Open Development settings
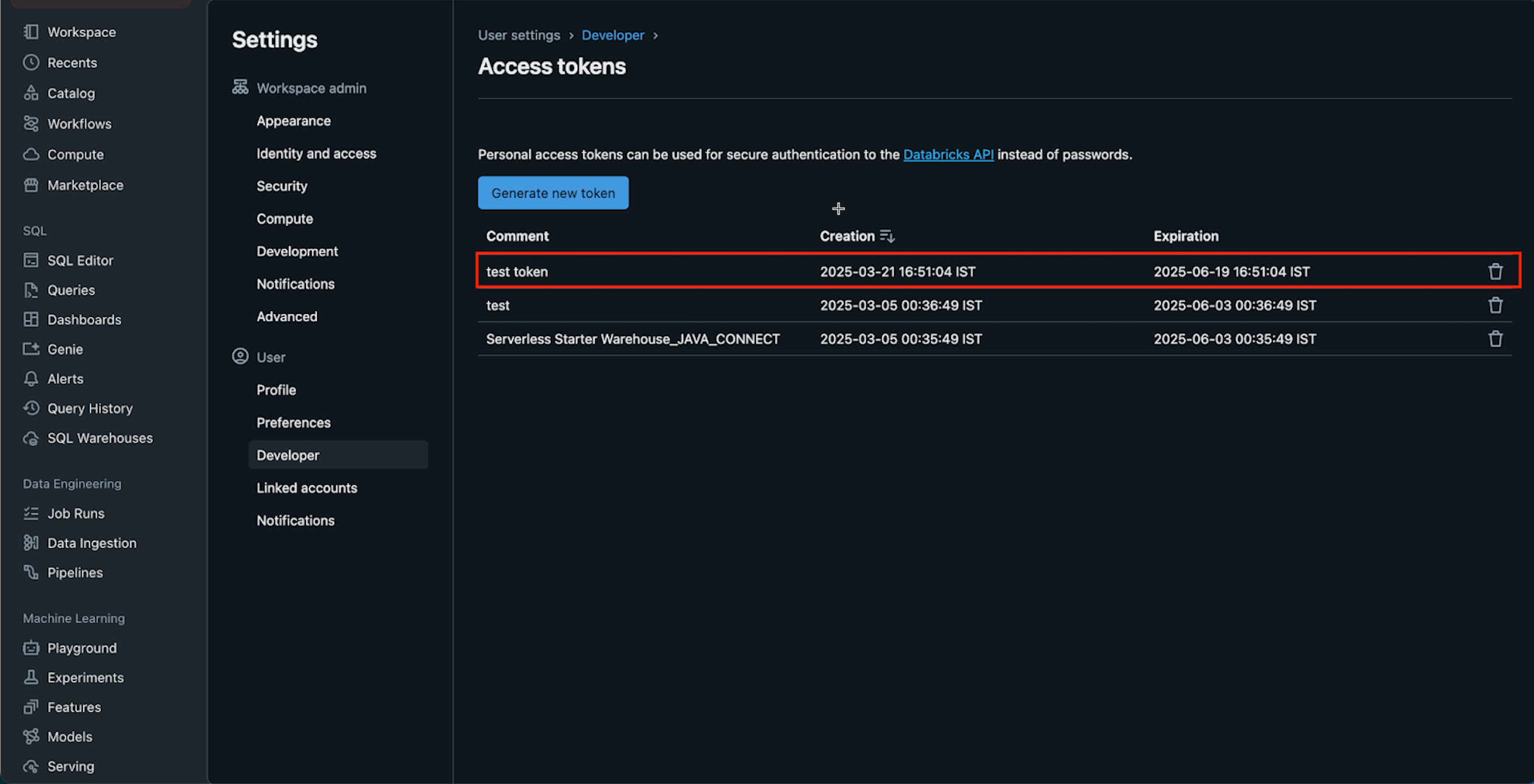This screenshot has height=784, width=1534. 297,251
